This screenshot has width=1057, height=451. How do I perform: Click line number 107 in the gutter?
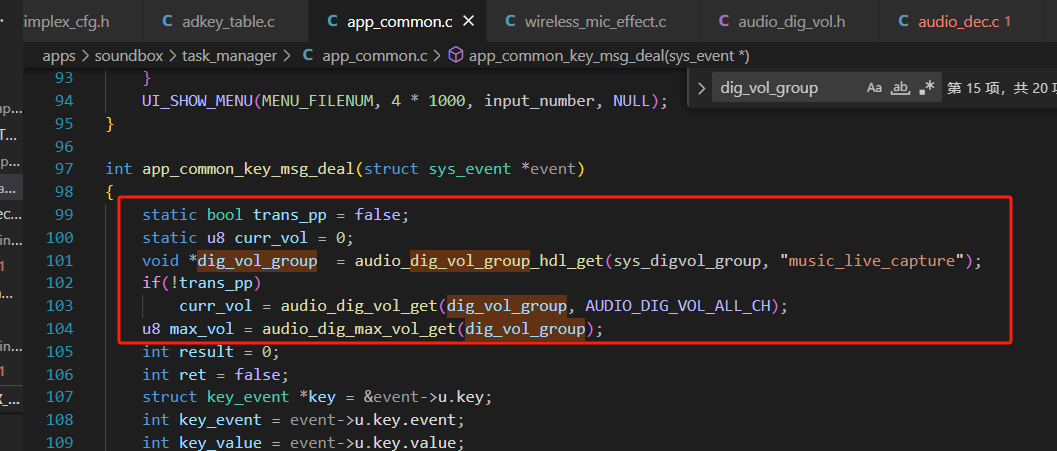[59, 397]
